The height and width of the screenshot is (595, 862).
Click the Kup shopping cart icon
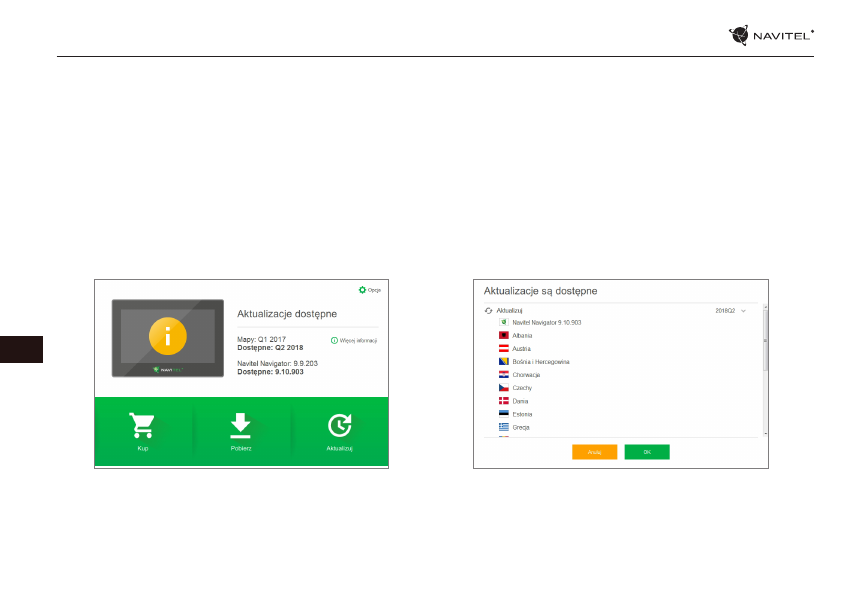[x=143, y=425]
